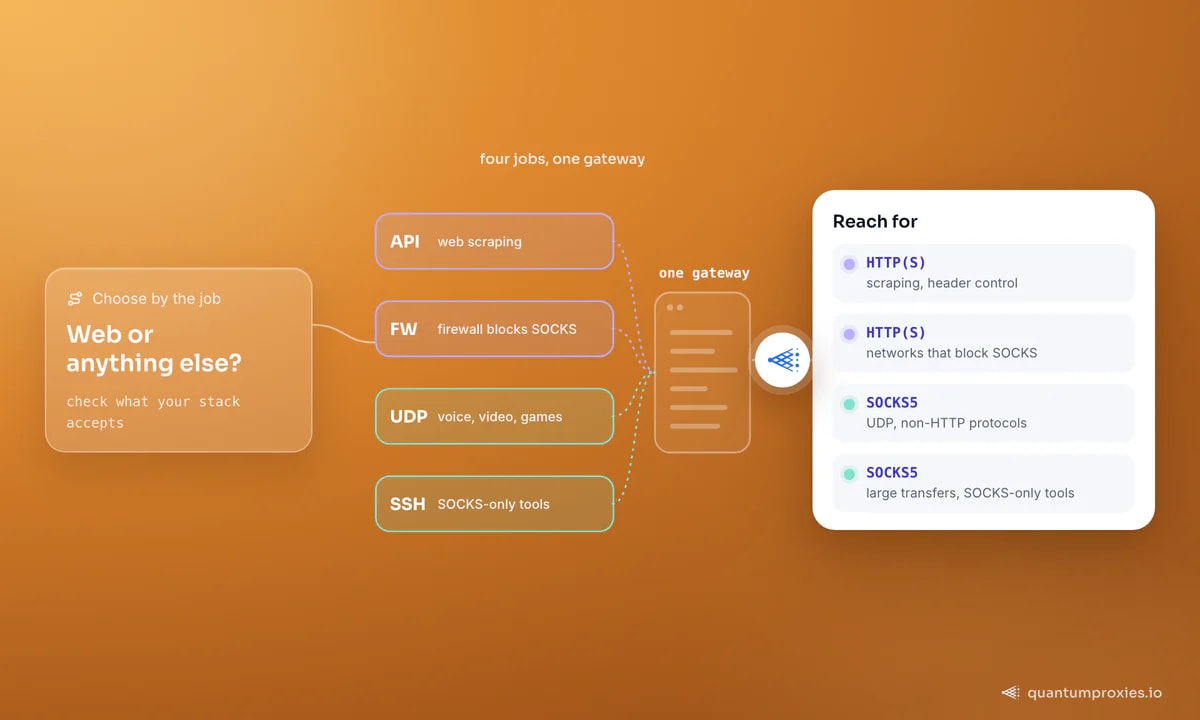
Task: Select the purple dot beside "networks that block SOCKS"
Action: point(849,334)
